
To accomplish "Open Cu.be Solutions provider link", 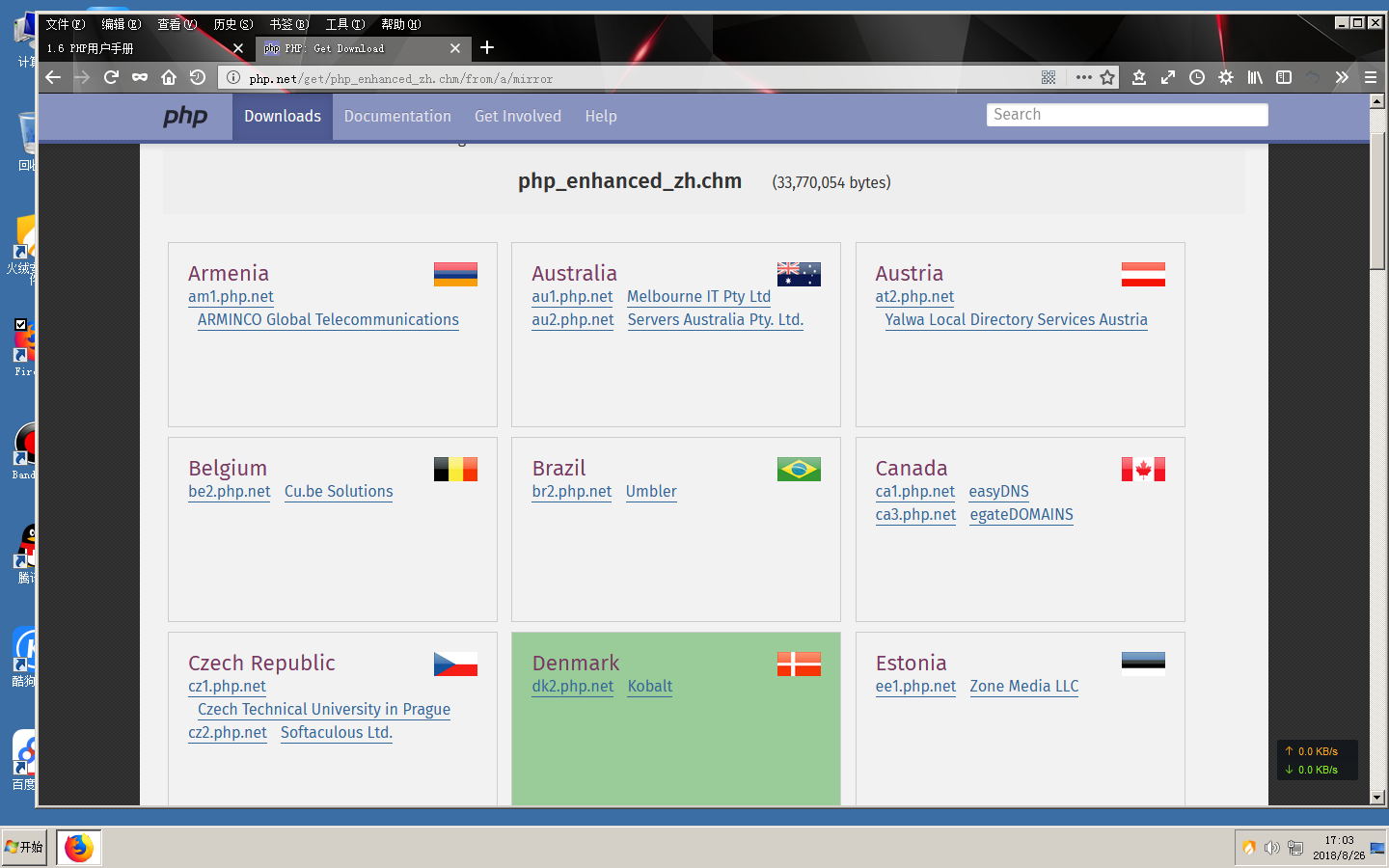I will point(339,492).
